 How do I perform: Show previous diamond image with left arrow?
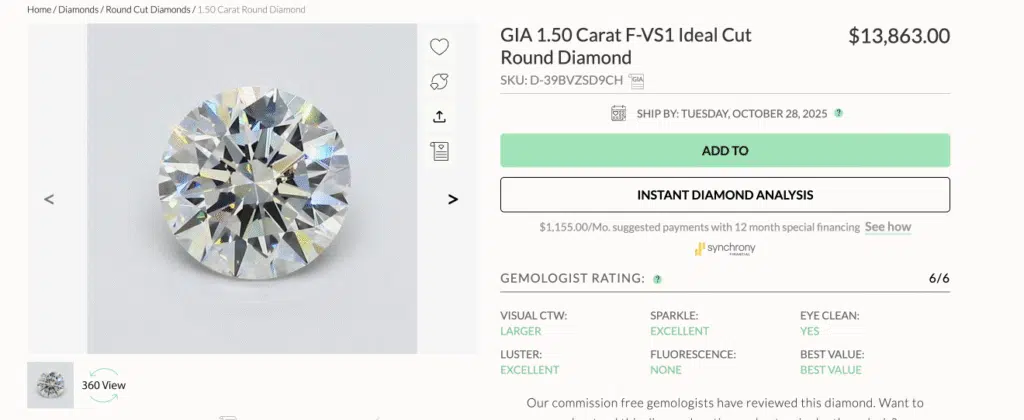pos(49,199)
